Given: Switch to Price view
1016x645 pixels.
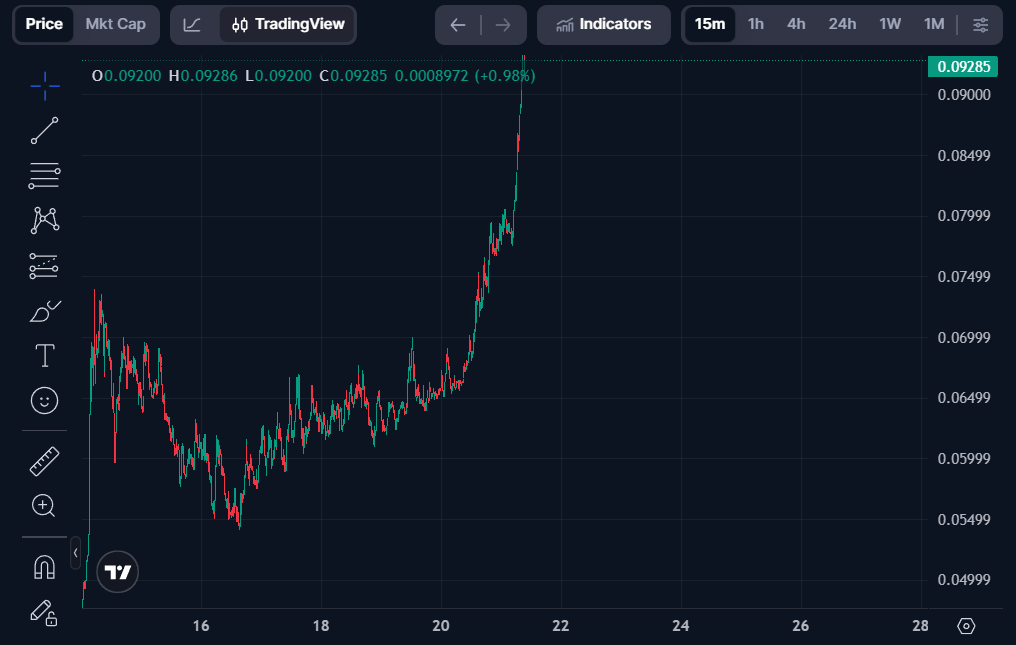Looking at the screenshot, I should point(44,24).
